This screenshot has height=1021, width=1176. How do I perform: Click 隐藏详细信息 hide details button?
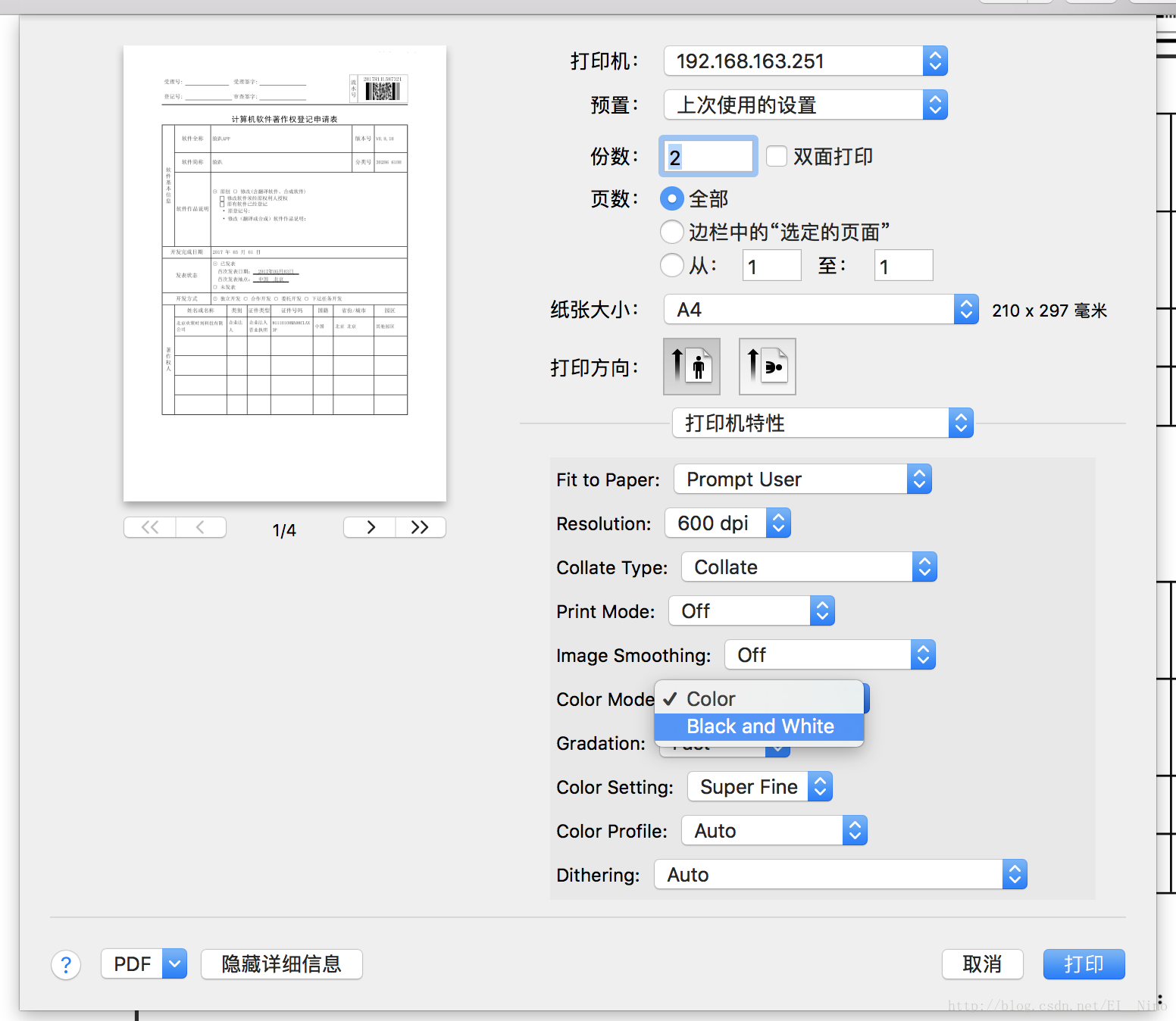coord(282,963)
